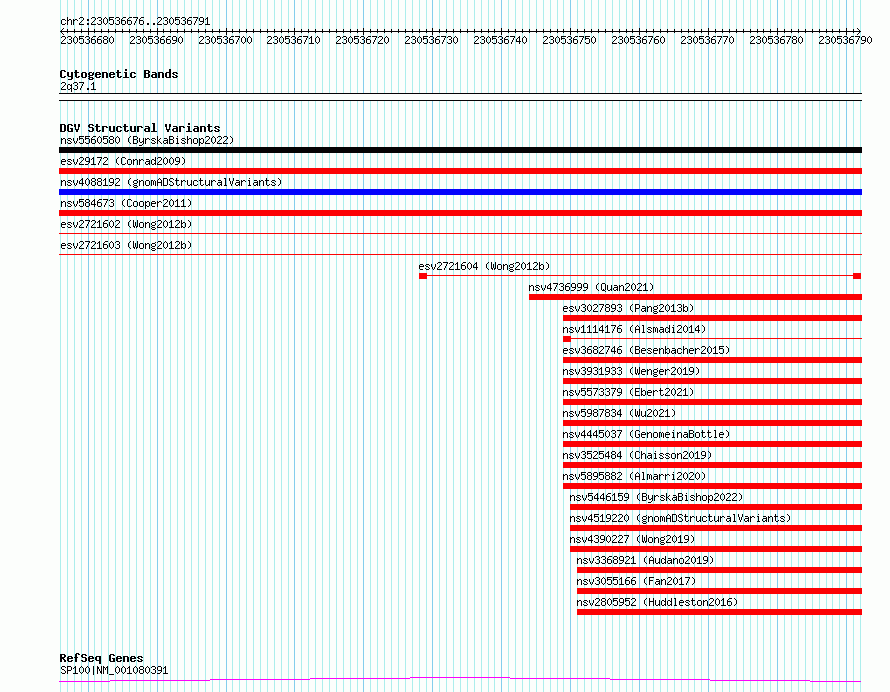
Task: Click the esv2721603 (Wong2012b) label
Action: (126, 245)
